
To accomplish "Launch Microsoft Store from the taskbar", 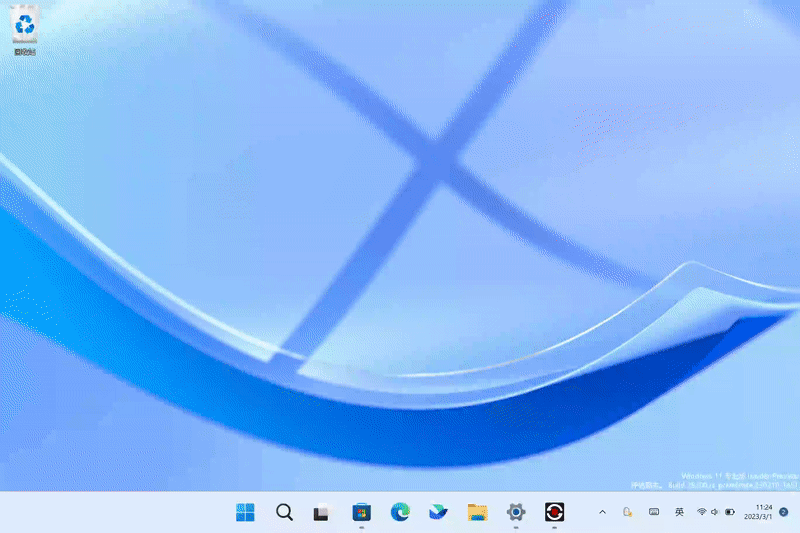I will pyautogui.click(x=361, y=512).
